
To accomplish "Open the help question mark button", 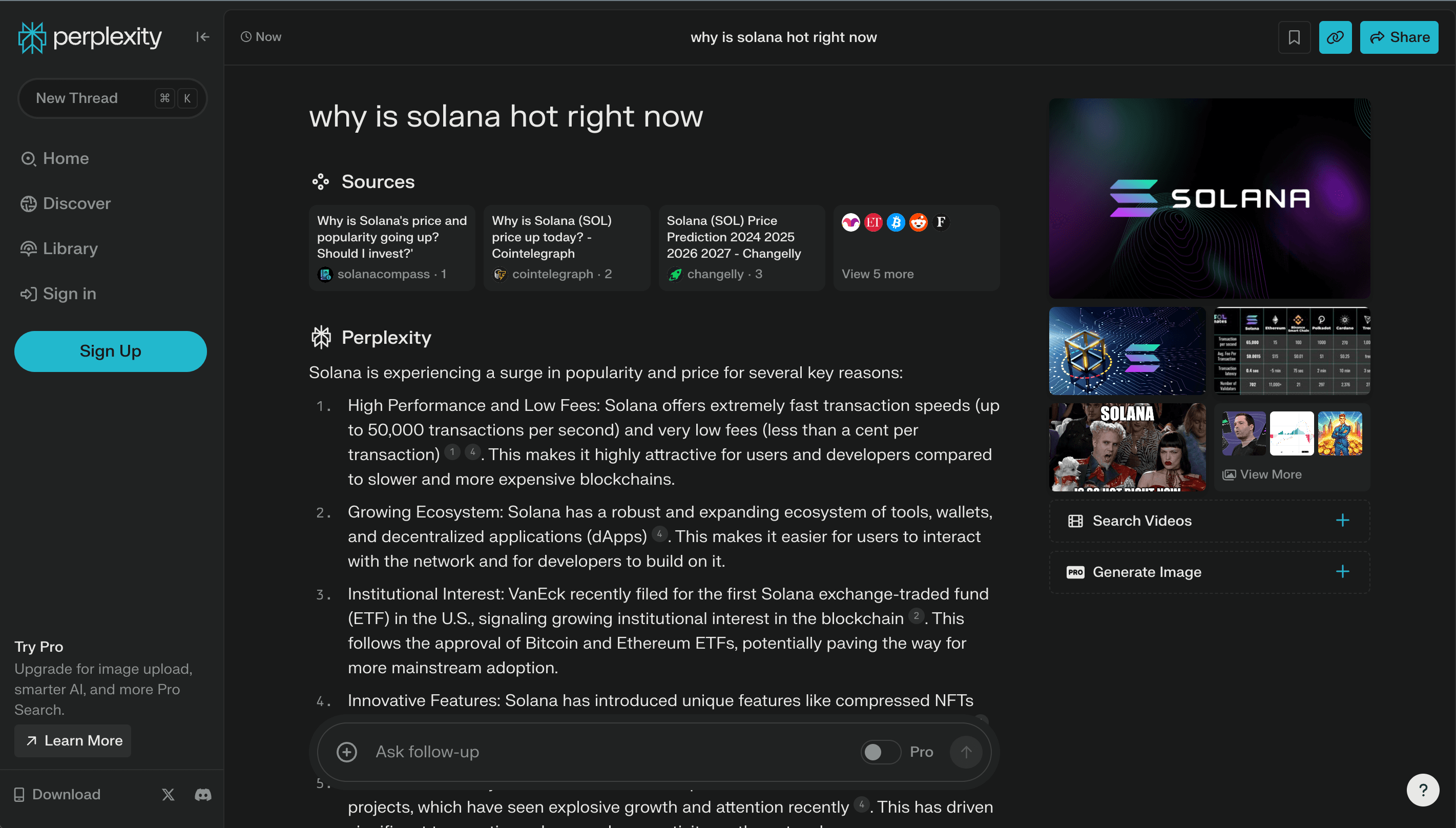I will click(1423, 790).
